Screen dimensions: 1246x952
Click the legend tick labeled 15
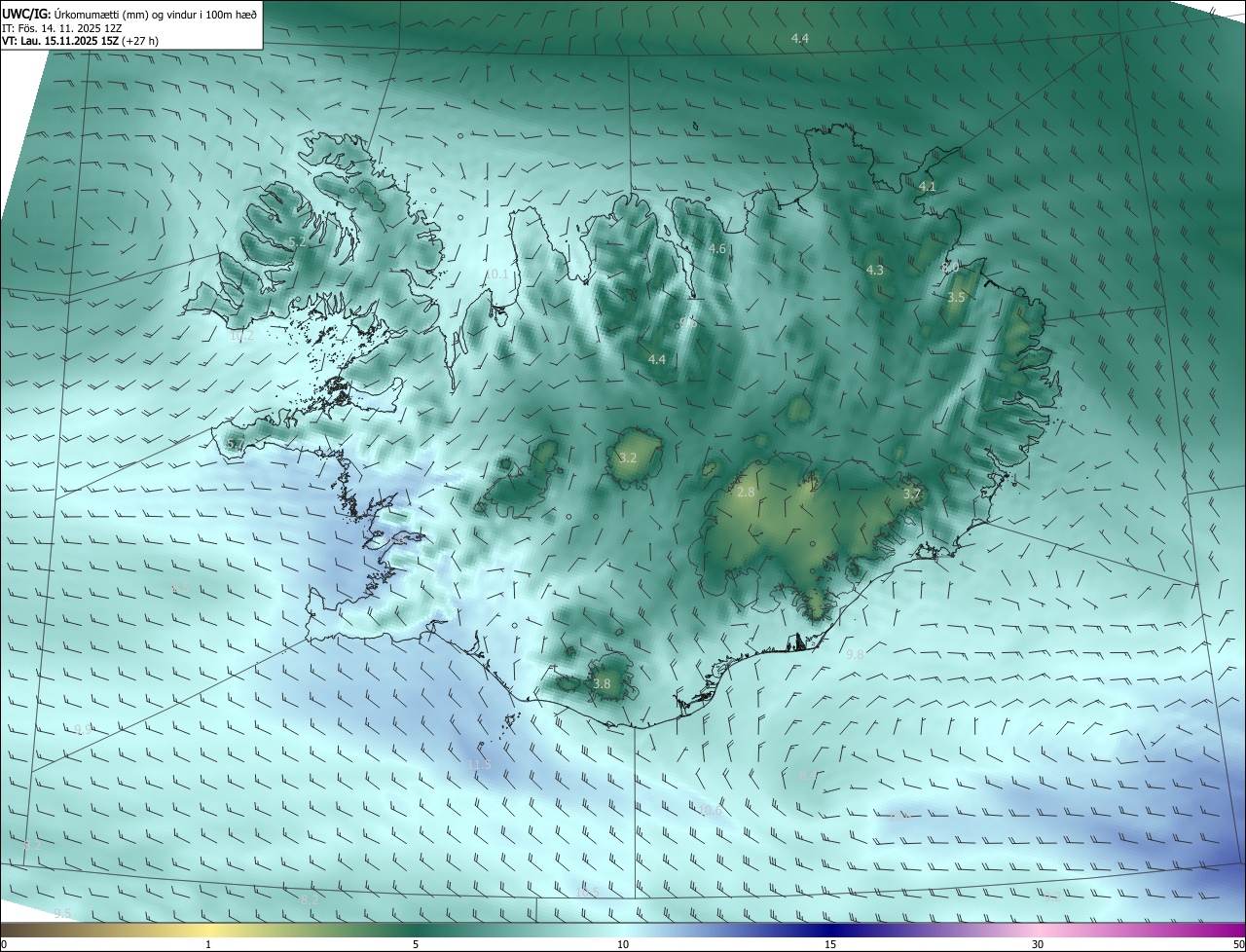click(830, 944)
